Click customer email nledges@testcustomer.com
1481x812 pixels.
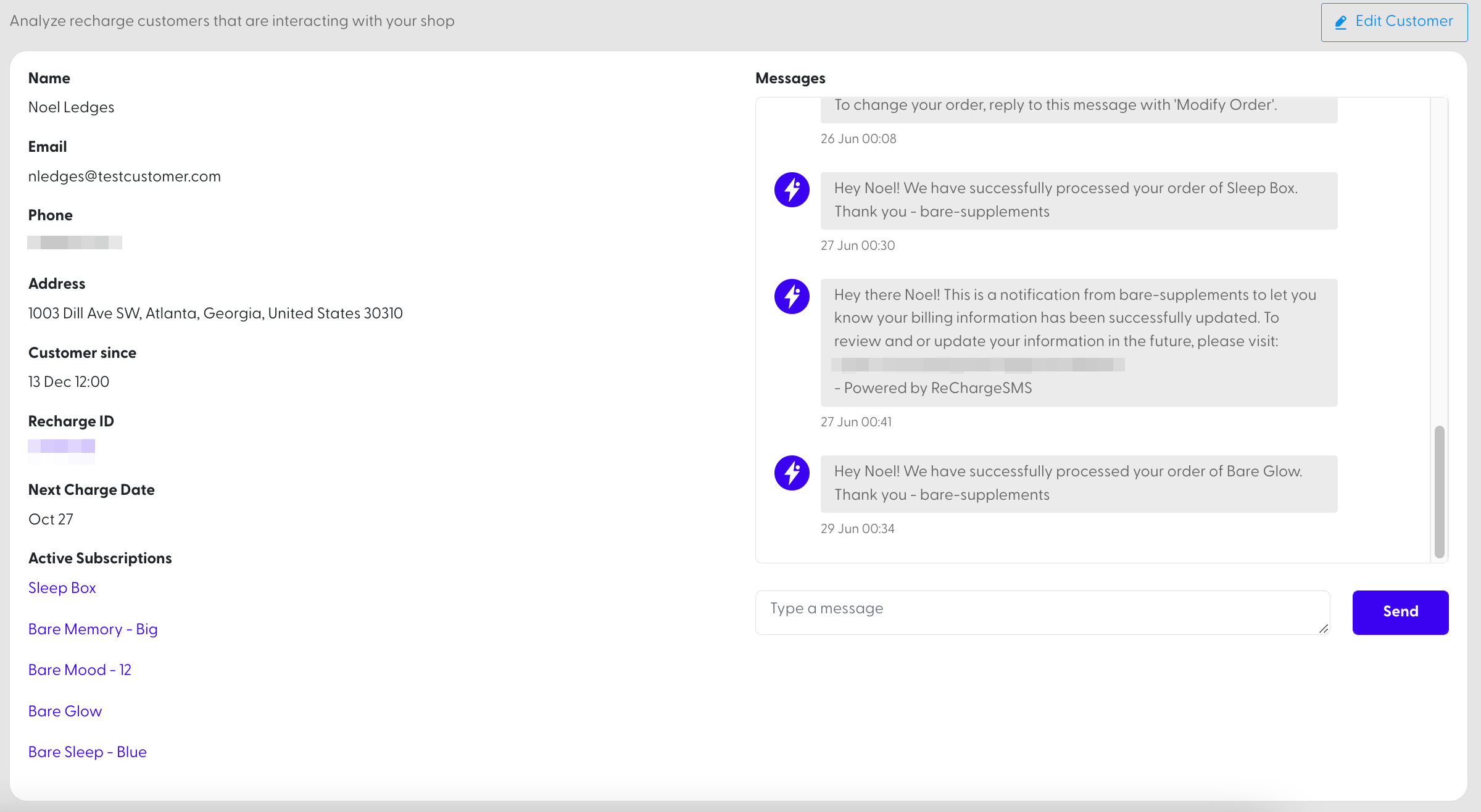coord(124,176)
